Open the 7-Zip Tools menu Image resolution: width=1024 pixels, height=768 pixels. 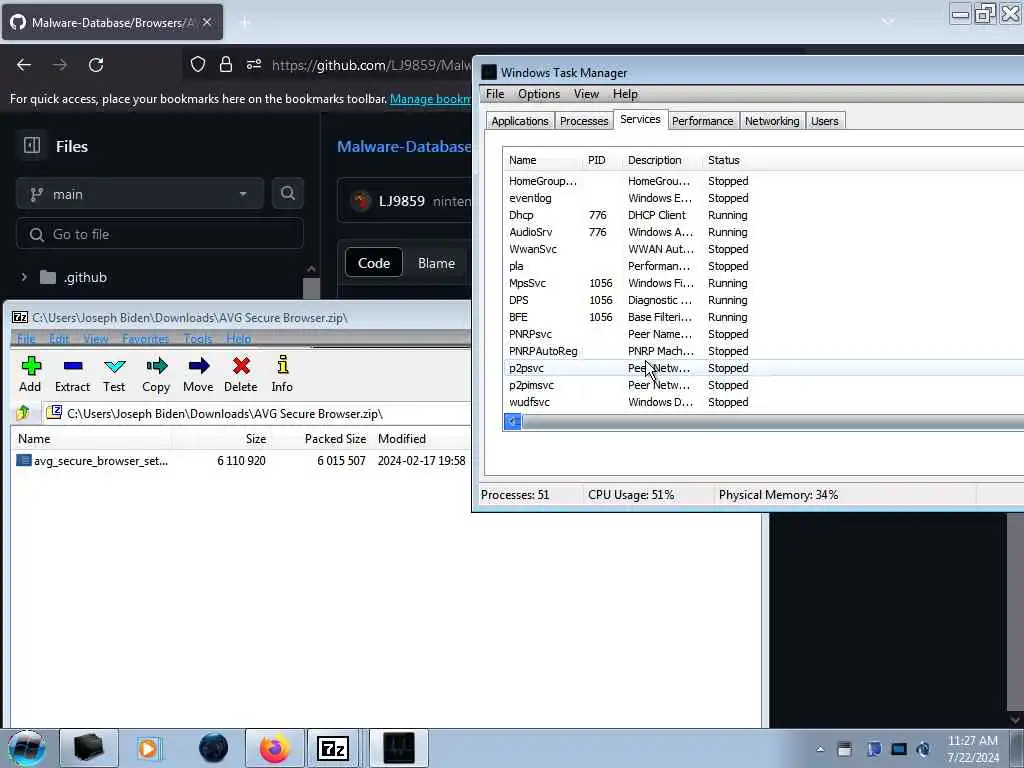[198, 338]
